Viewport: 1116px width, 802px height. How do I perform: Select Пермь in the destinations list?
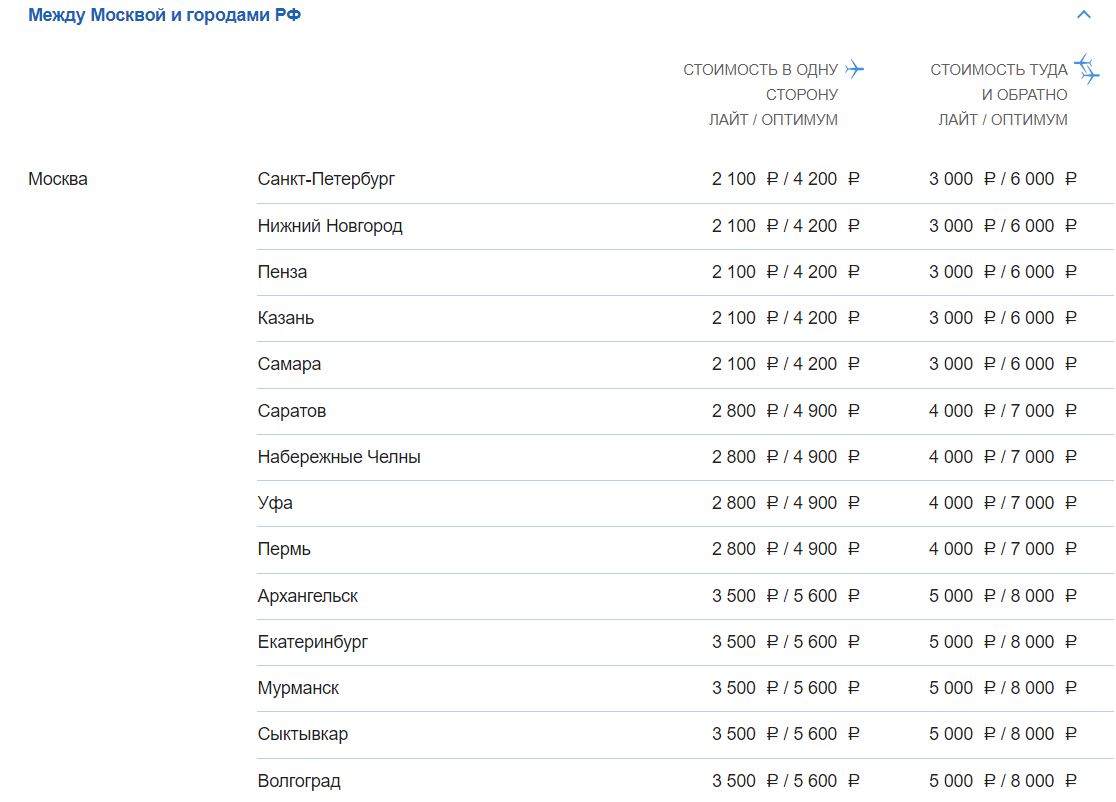pyautogui.click(x=284, y=549)
